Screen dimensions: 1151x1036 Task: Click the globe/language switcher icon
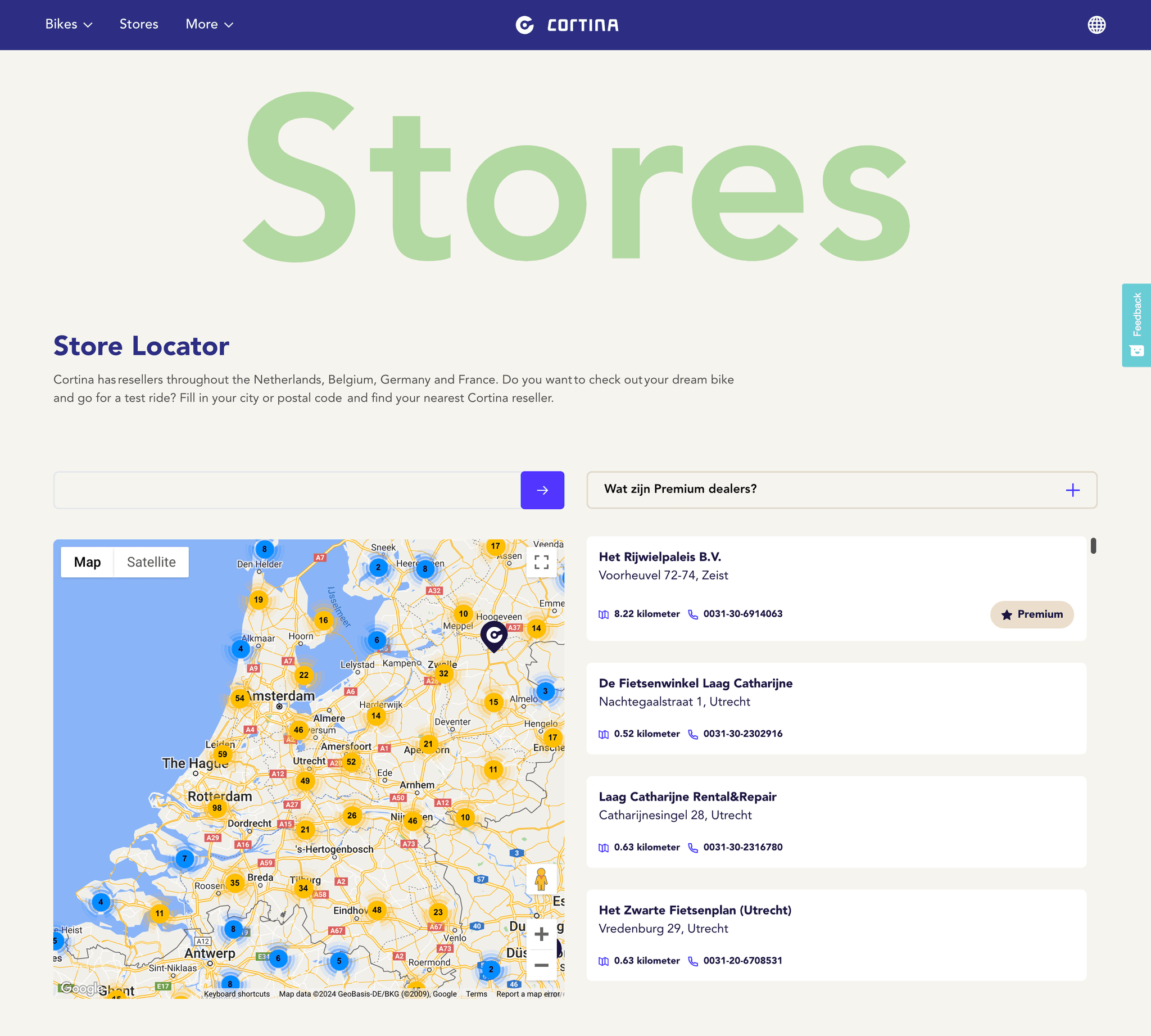tap(1096, 24)
